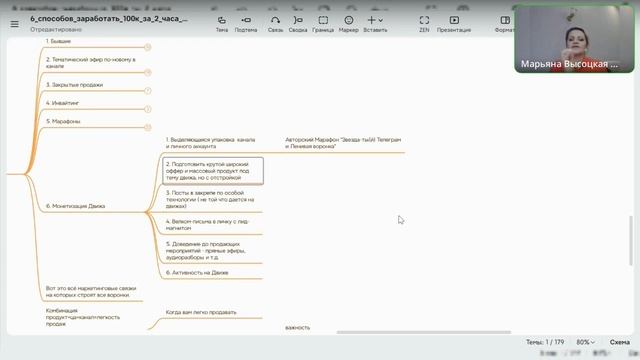Select the '5. Марафоны' topic
This screenshot has width=640, height=360.
tap(63, 122)
